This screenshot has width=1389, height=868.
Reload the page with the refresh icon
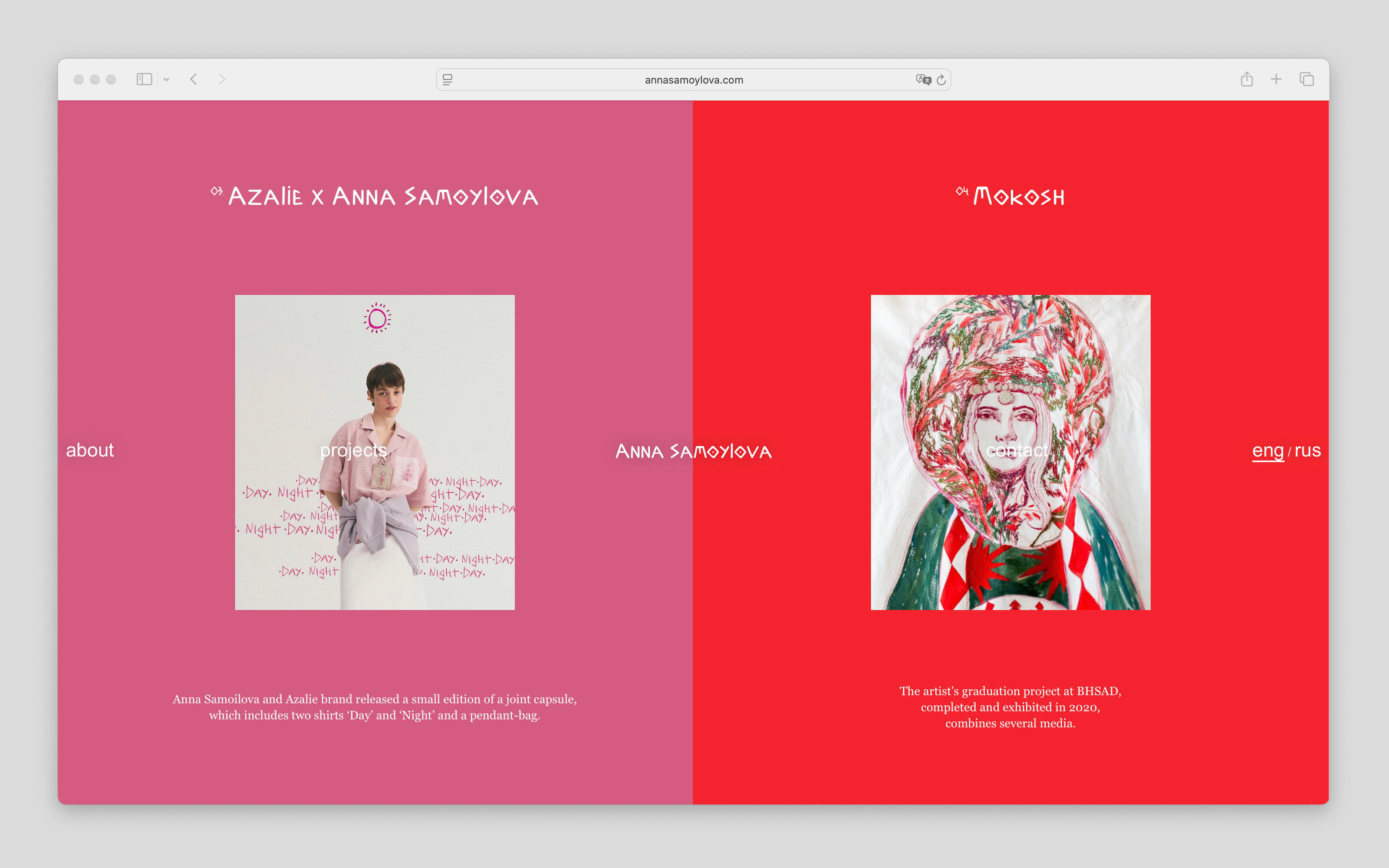(x=941, y=80)
